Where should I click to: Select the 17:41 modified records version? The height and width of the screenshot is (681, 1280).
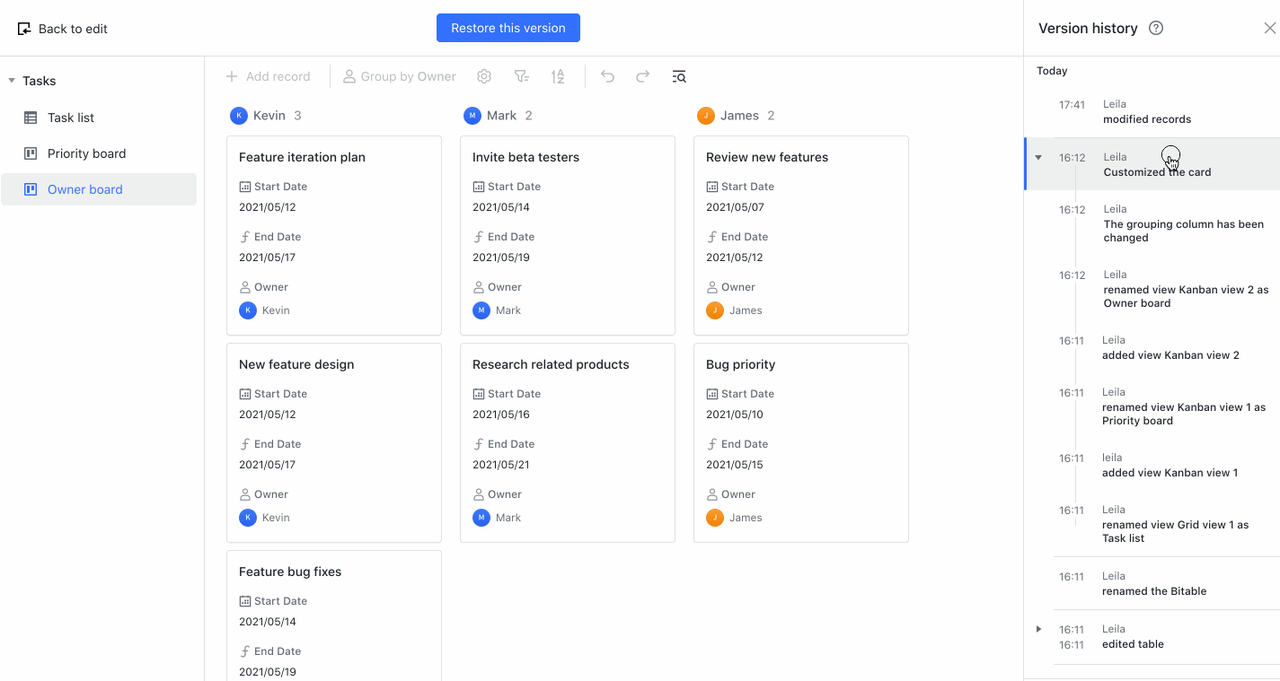(x=1146, y=112)
